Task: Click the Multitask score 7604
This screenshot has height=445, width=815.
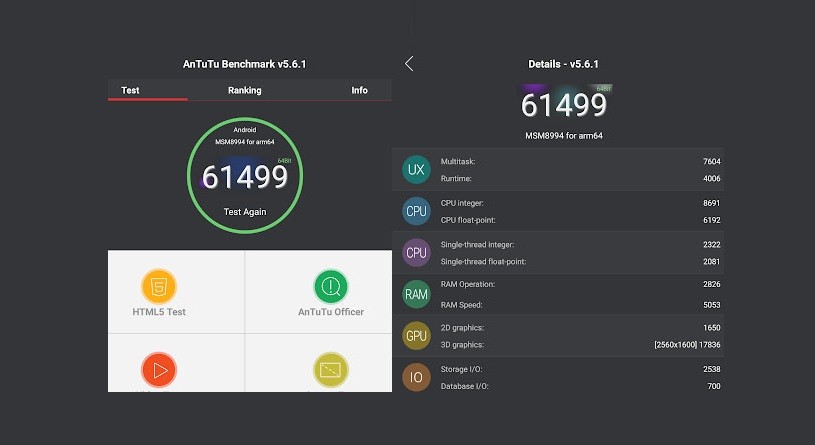Action: pyautogui.click(x=712, y=161)
